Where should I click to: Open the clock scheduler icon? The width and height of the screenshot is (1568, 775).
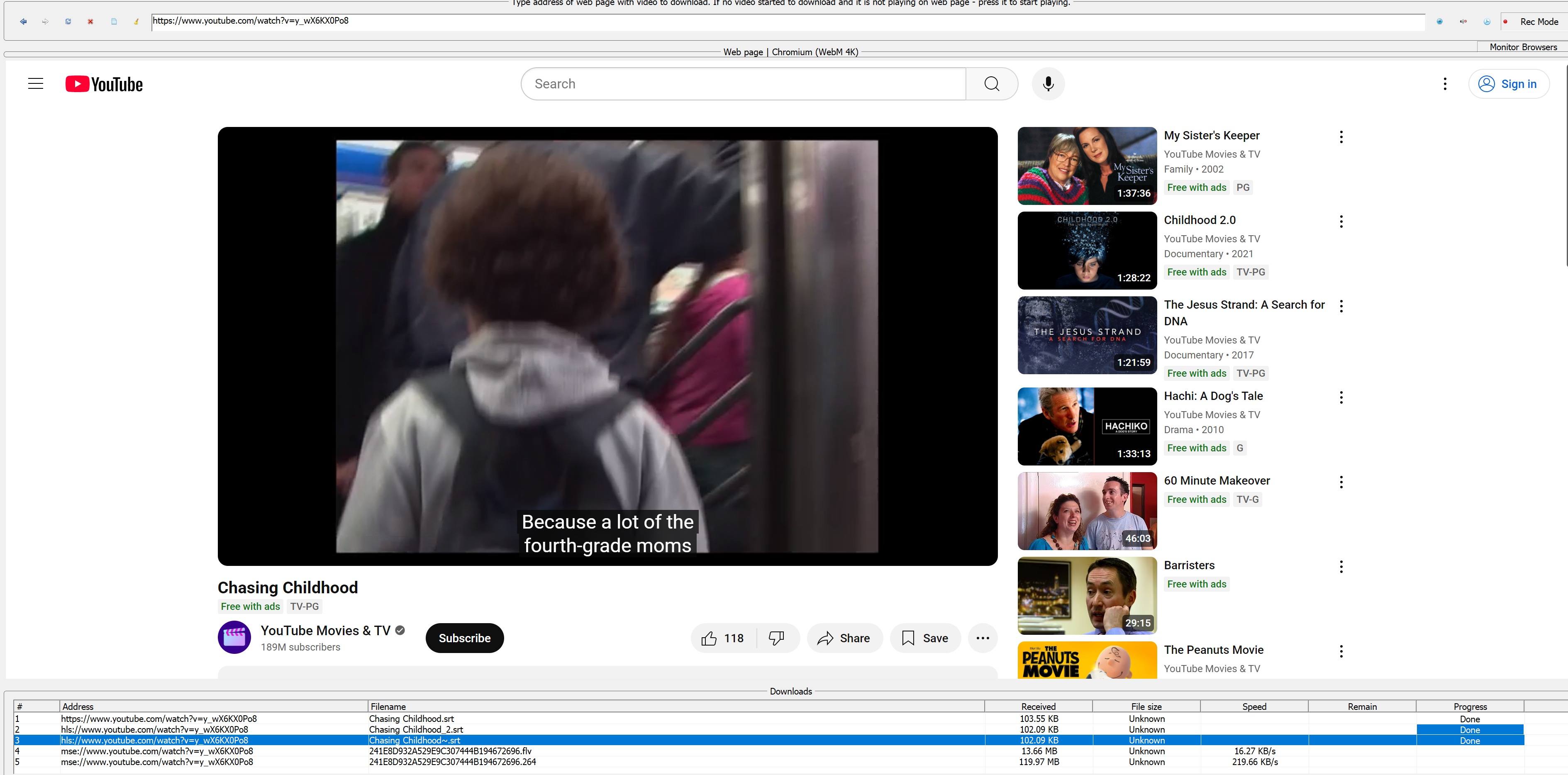click(x=1487, y=21)
